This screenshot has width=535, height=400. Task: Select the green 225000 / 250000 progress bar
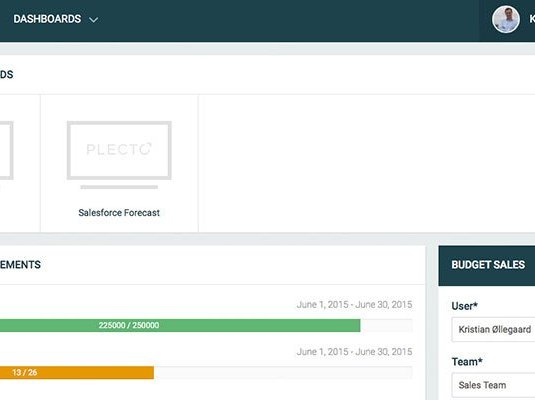[x=180, y=325]
